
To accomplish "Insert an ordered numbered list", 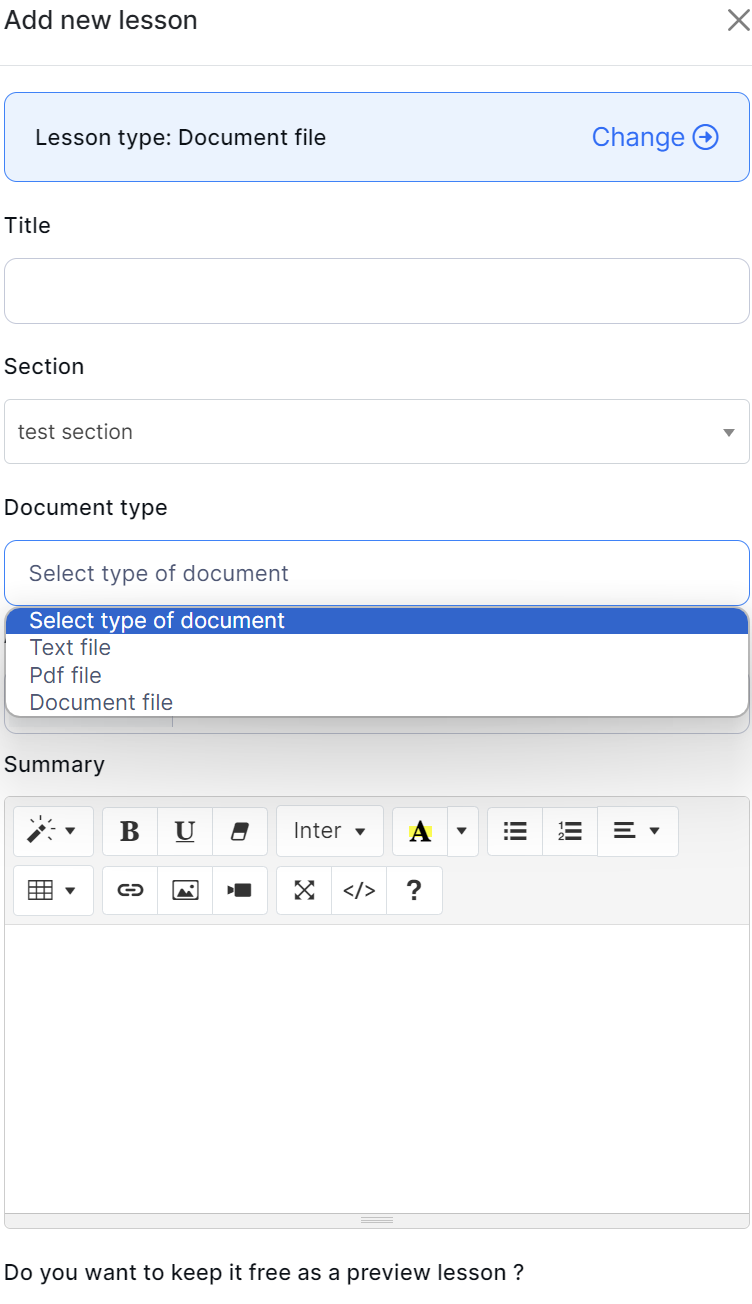I will (570, 831).
